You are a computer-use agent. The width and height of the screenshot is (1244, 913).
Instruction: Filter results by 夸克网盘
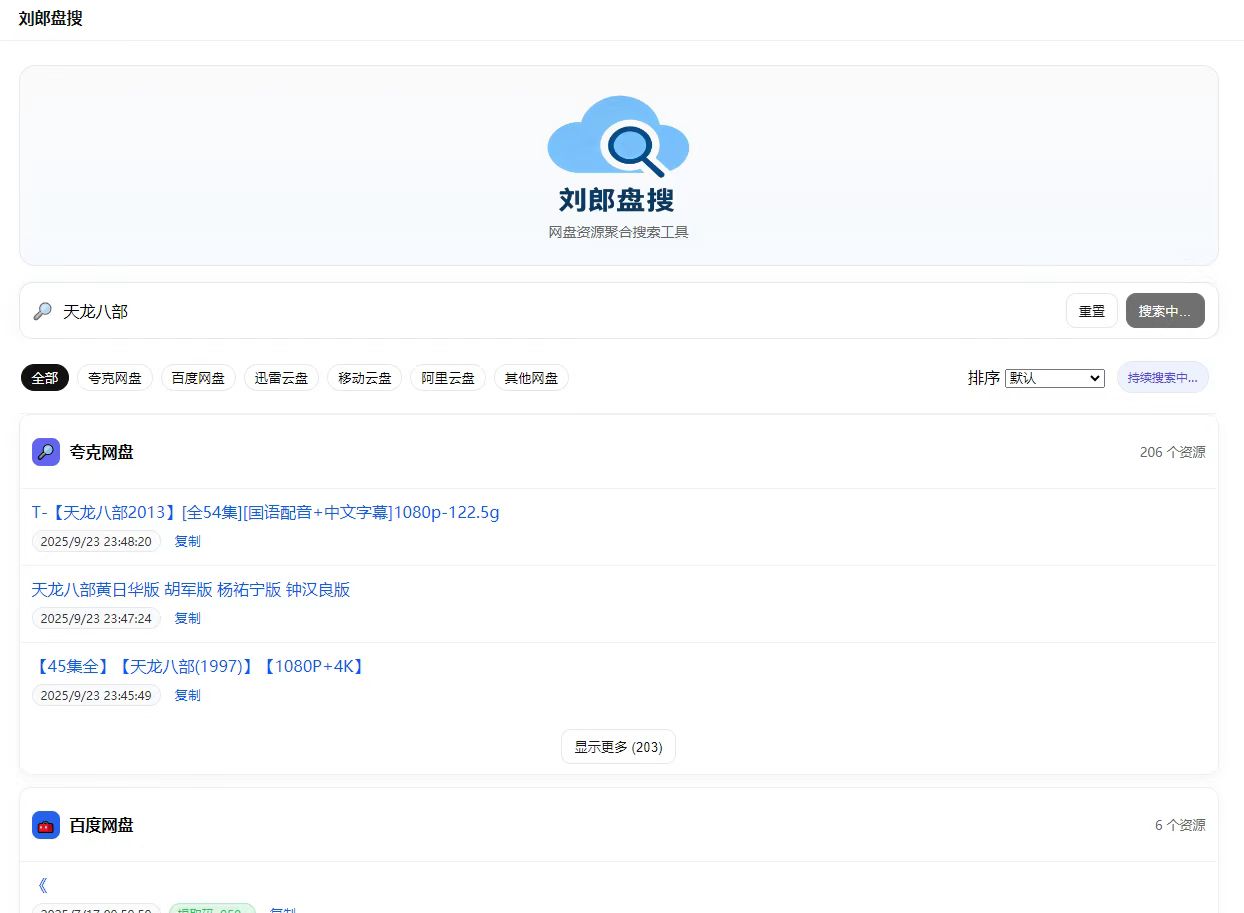[x=115, y=378]
